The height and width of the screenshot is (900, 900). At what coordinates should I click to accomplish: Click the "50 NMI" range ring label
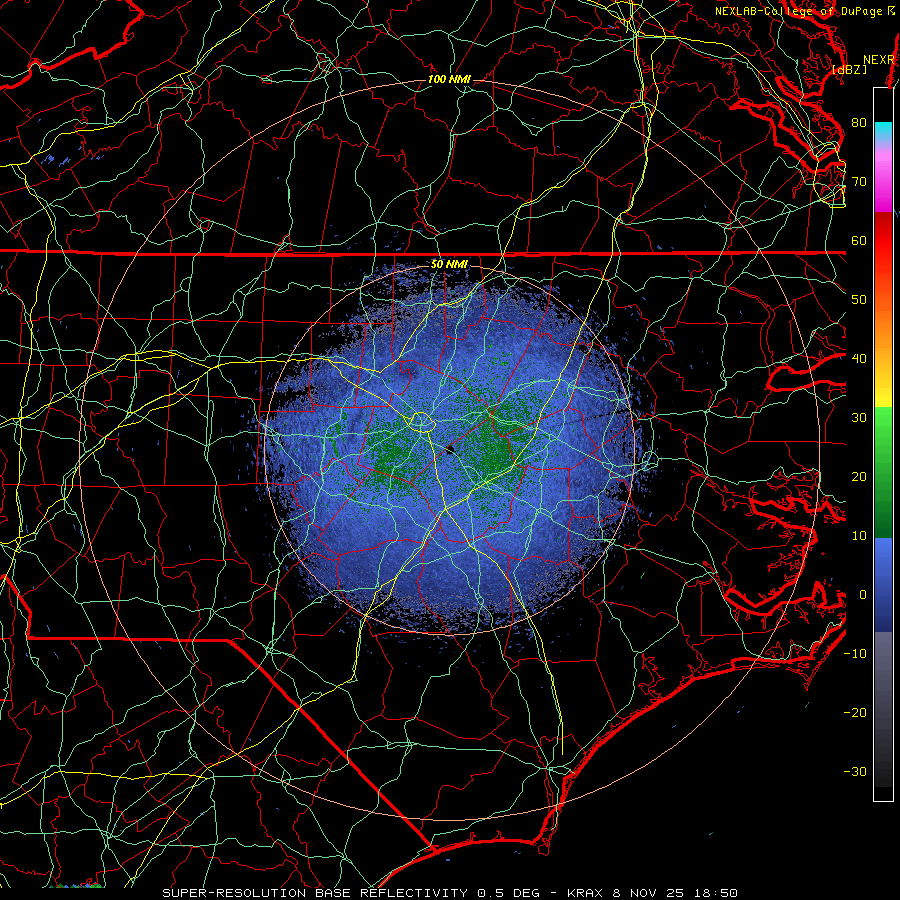[x=449, y=264]
